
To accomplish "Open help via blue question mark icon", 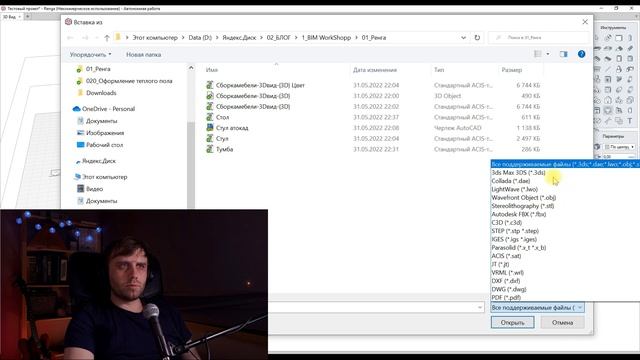I will (582, 54).
